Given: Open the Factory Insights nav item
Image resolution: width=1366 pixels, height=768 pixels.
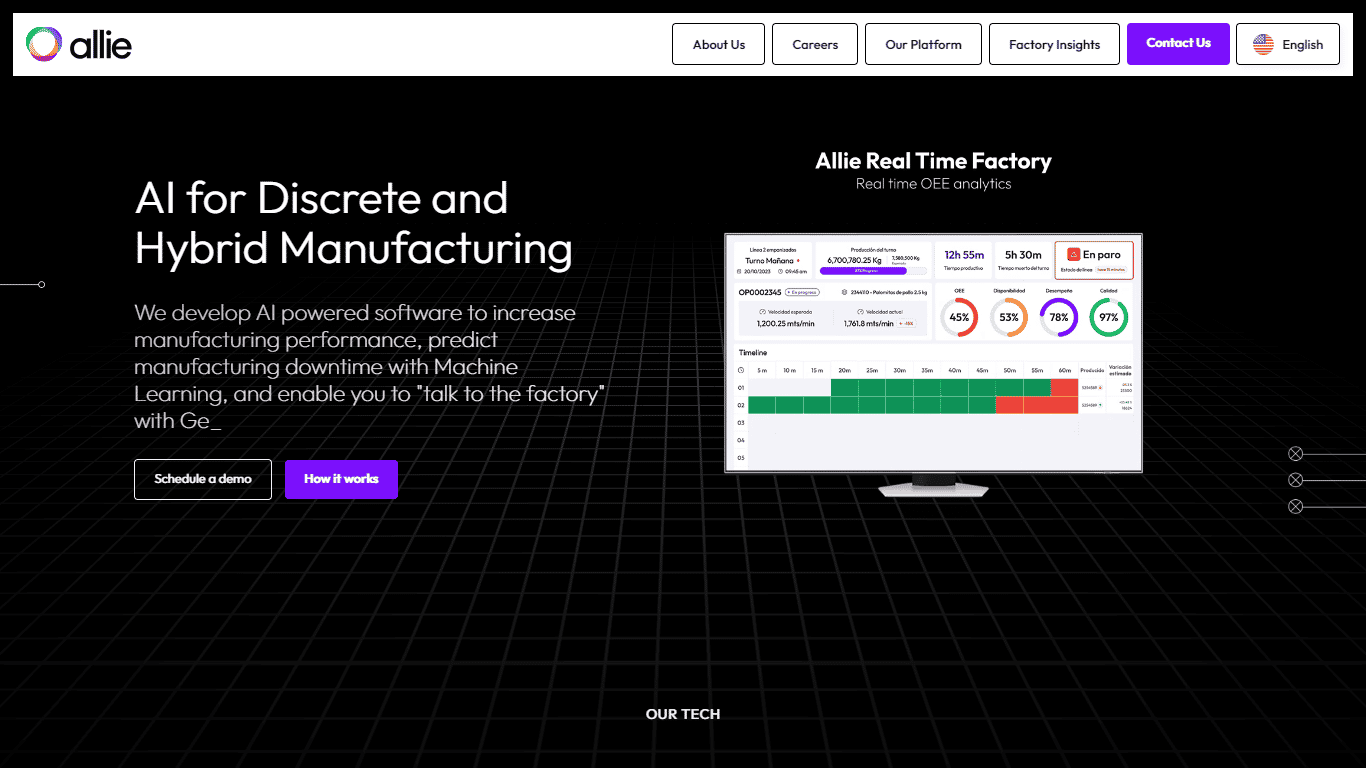Looking at the screenshot, I should coord(1054,44).
